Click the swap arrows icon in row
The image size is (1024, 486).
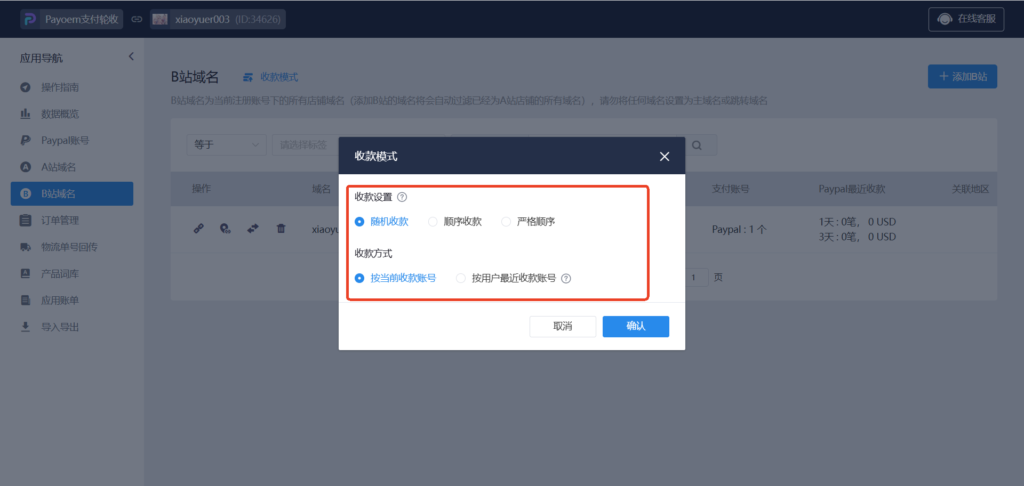click(253, 228)
